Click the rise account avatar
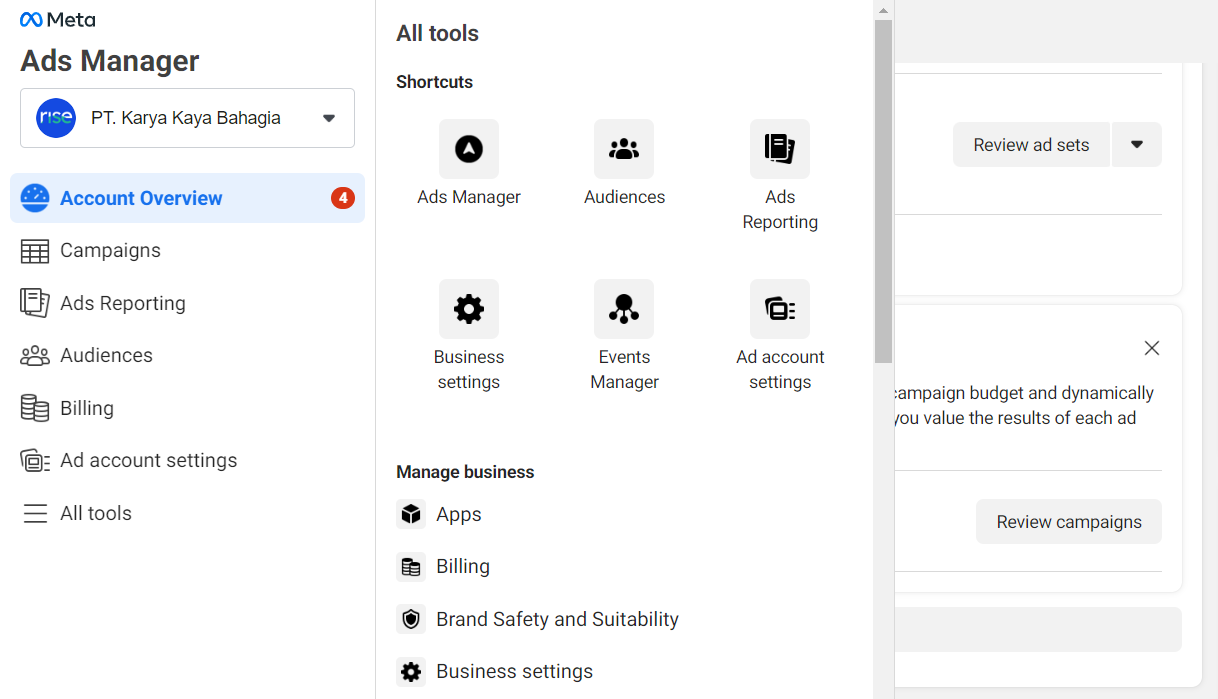1218x699 pixels. (x=56, y=118)
